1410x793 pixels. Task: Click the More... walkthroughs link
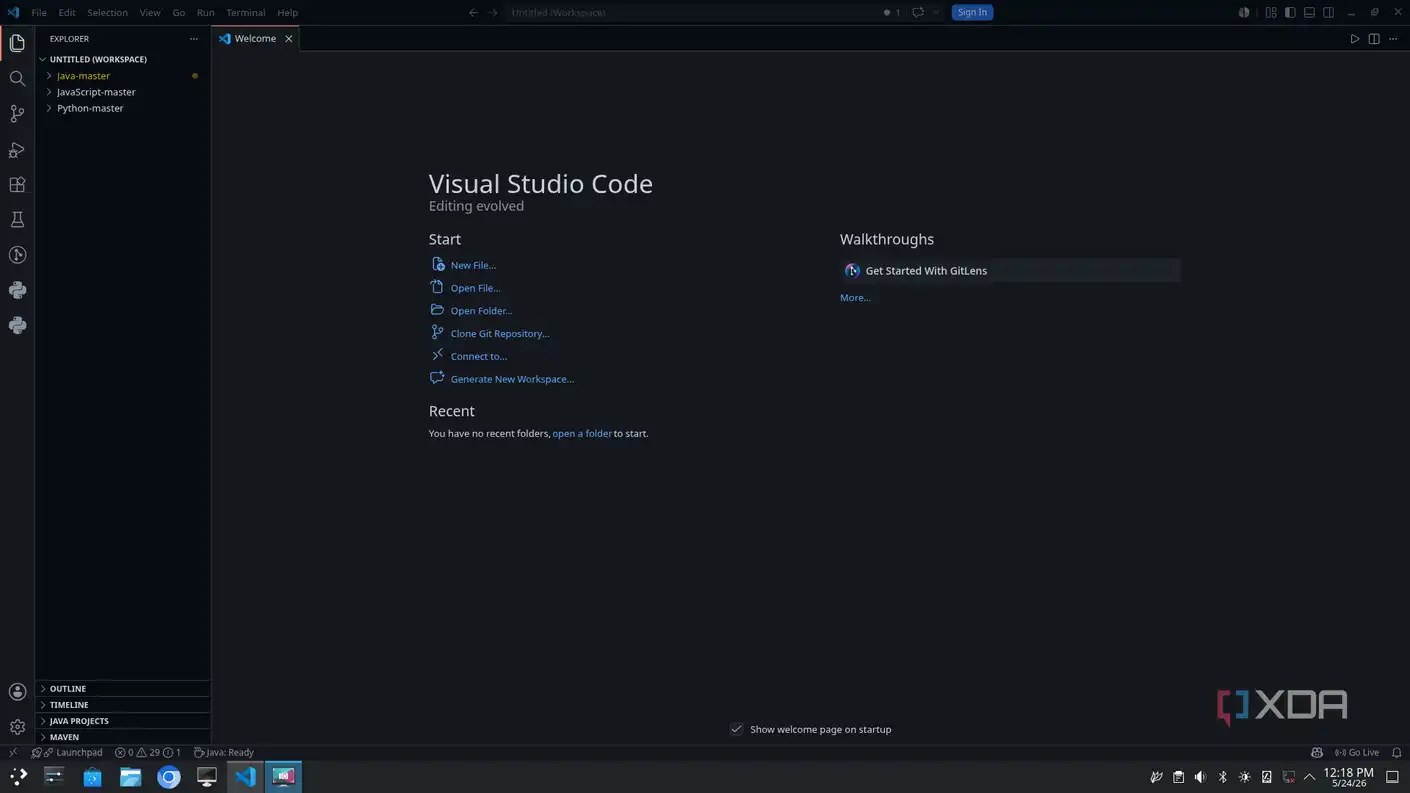coord(855,298)
